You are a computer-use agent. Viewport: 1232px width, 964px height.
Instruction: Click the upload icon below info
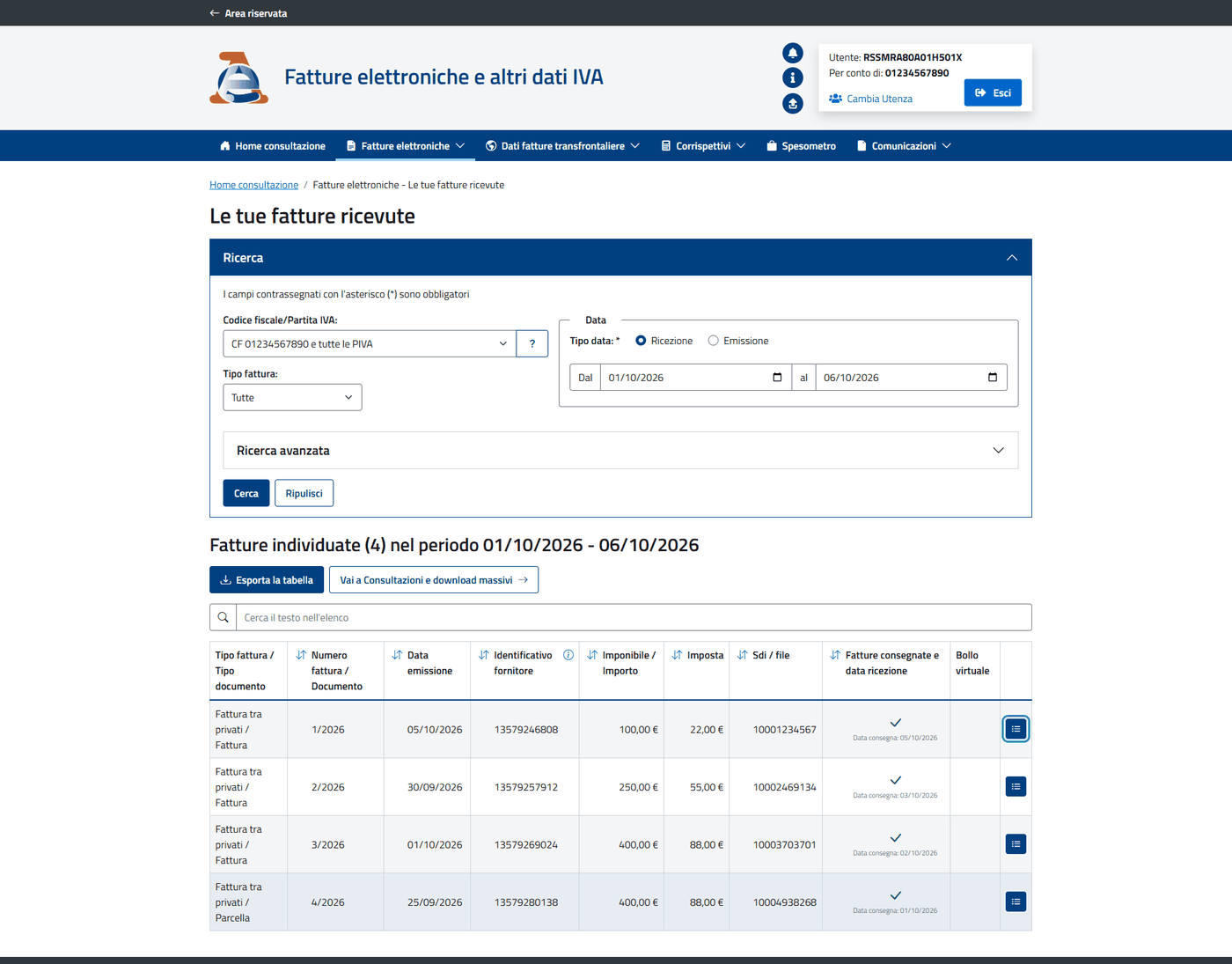coord(793,104)
